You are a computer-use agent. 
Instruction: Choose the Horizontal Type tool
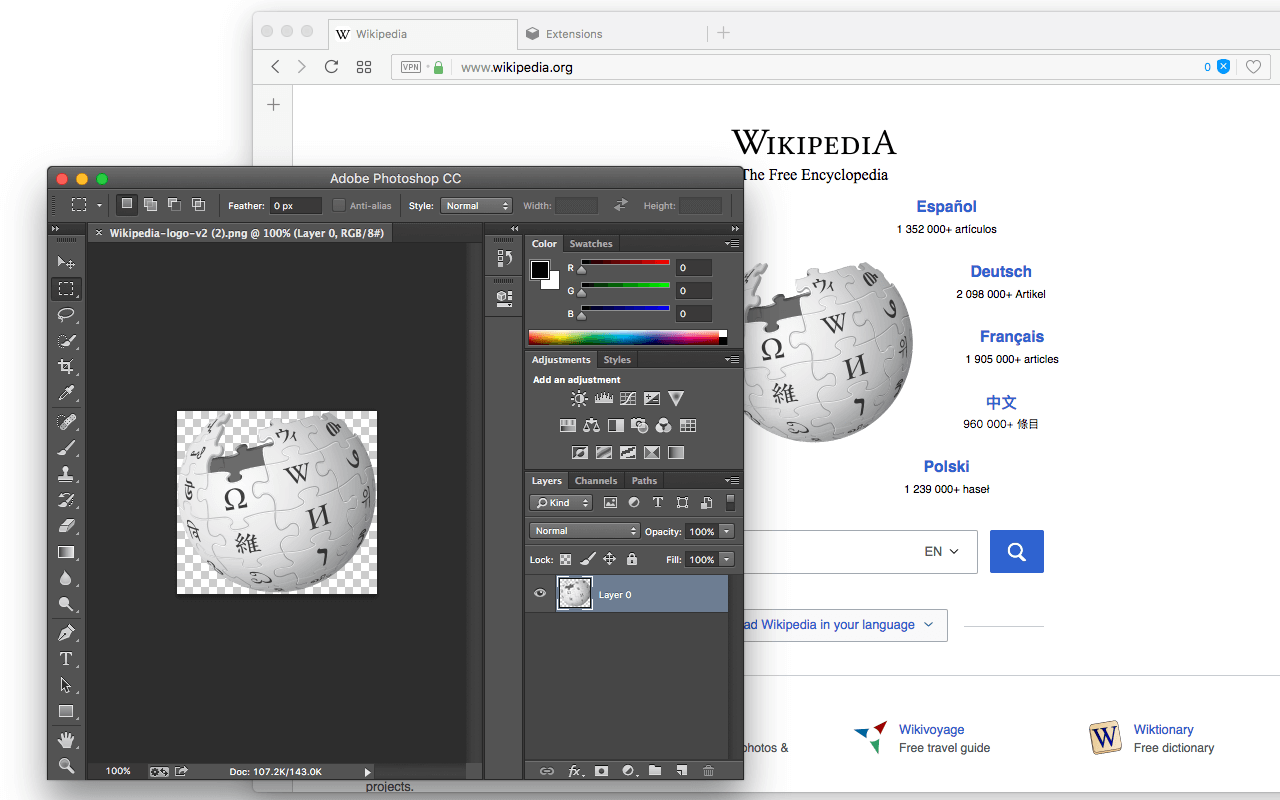[x=66, y=659]
